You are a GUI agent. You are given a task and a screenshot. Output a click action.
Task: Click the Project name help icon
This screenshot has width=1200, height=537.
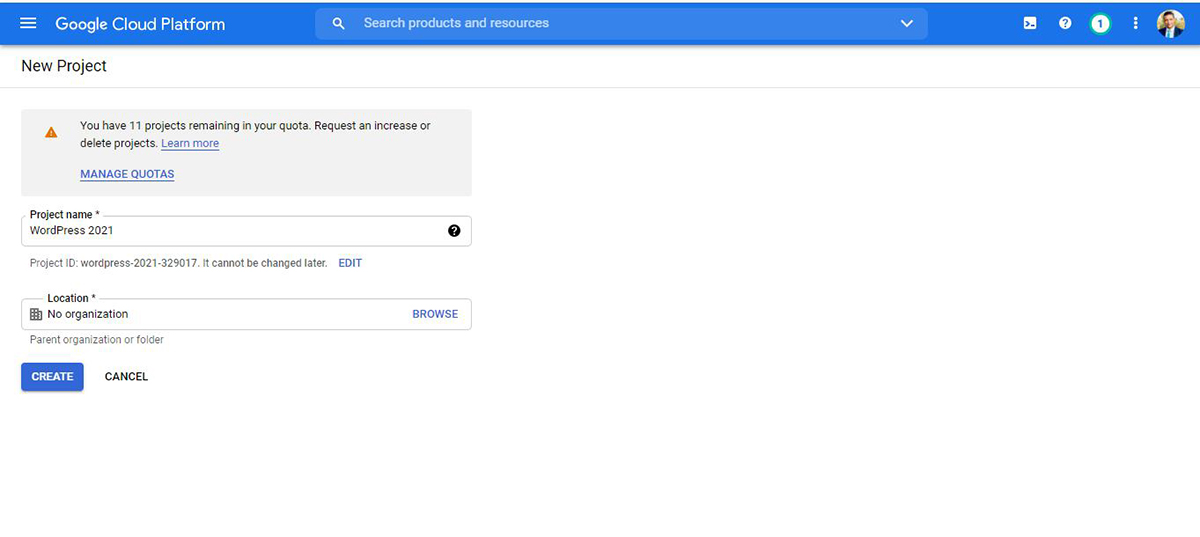click(x=454, y=231)
